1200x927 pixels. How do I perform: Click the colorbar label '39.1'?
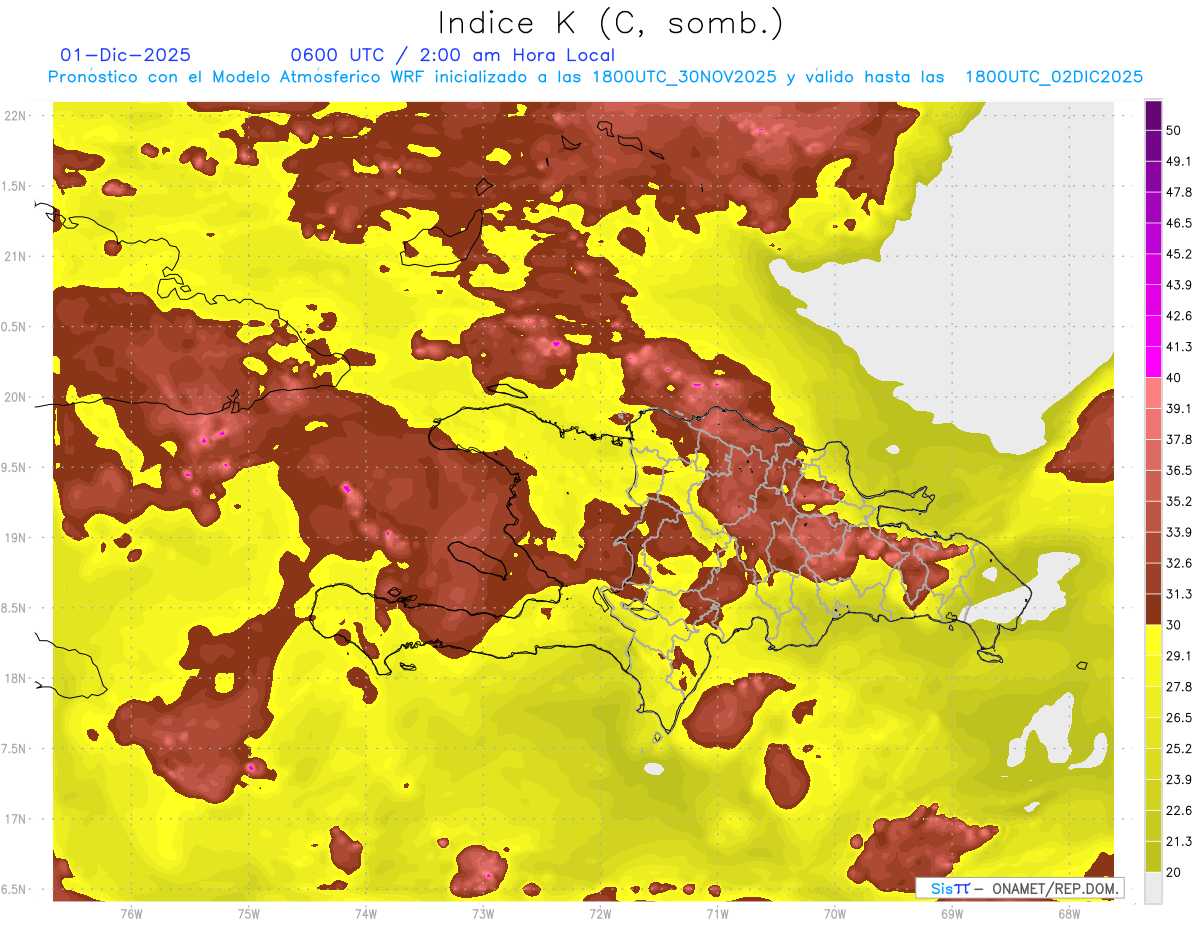point(1179,408)
